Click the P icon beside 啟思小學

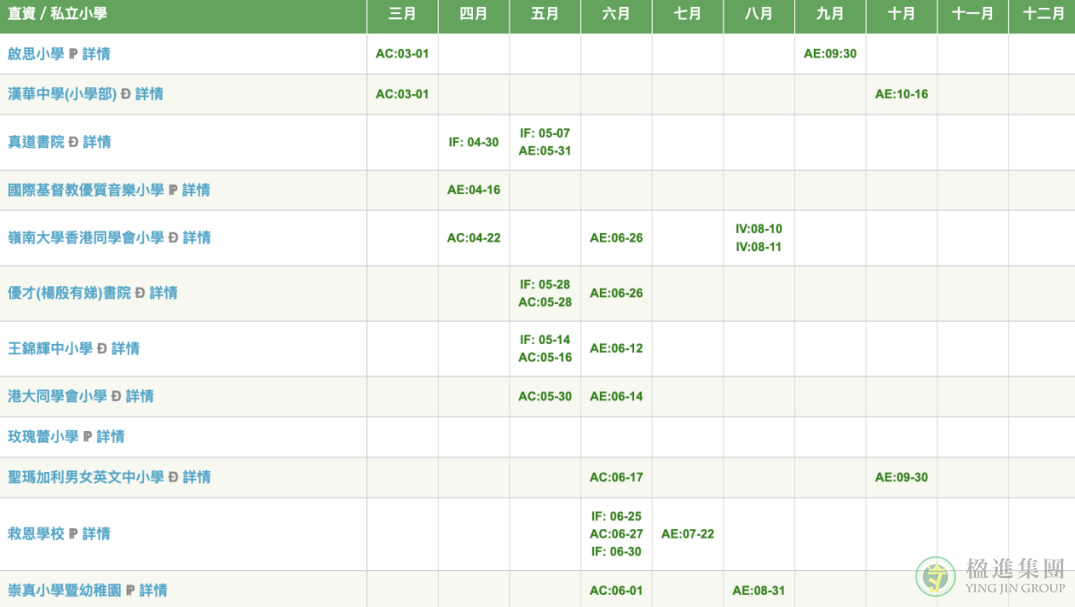click(x=73, y=54)
